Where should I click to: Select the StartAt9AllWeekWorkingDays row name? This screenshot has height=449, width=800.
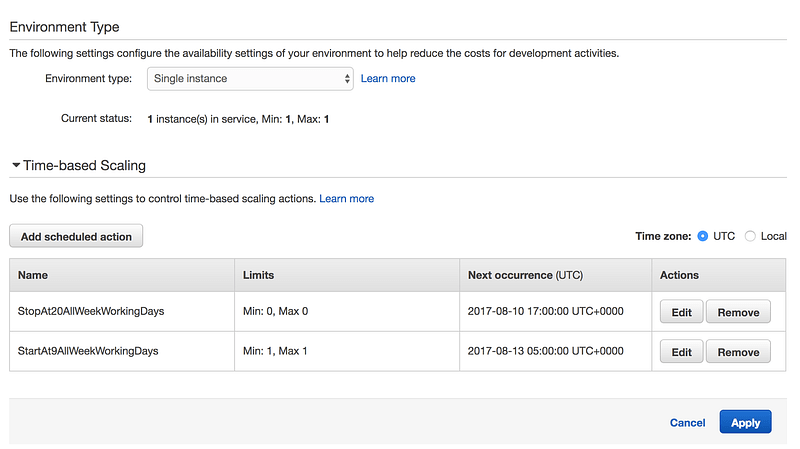point(88,351)
